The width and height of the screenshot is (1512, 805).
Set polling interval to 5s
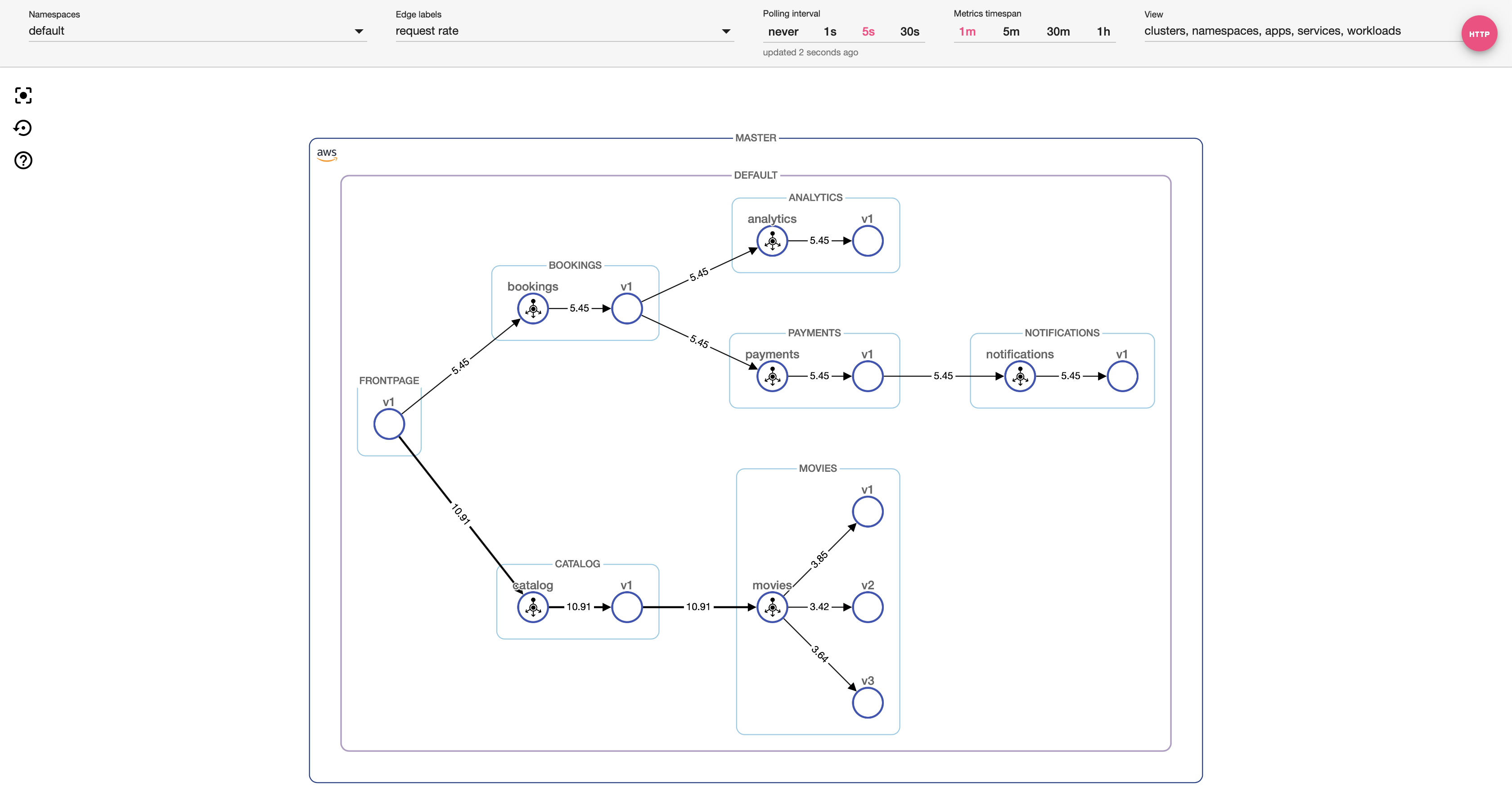[868, 32]
